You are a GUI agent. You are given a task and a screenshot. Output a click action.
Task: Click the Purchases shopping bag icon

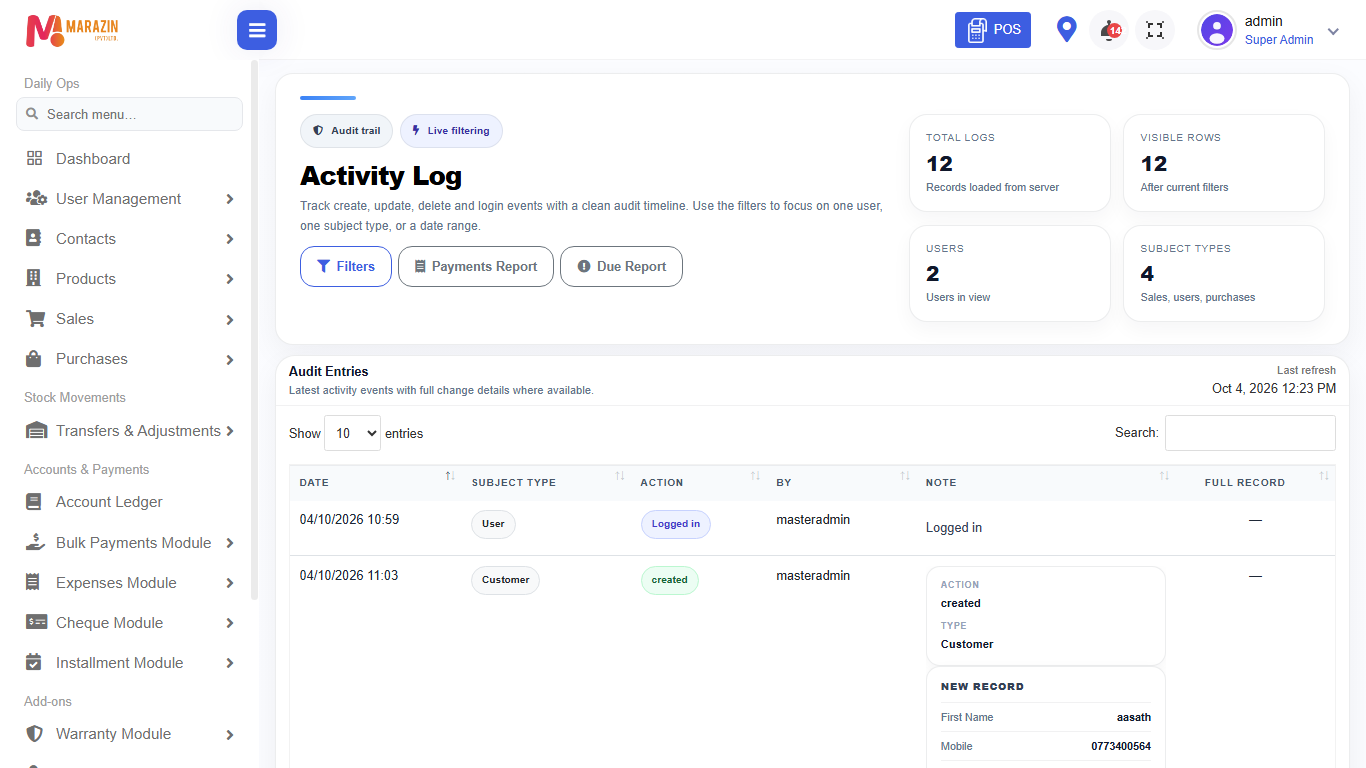coord(34,359)
